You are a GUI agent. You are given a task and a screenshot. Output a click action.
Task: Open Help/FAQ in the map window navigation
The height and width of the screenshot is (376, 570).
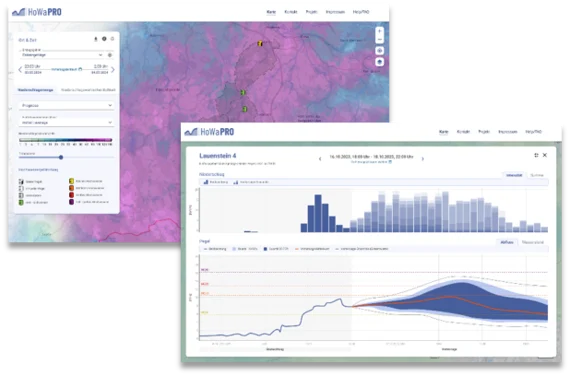point(361,12)
